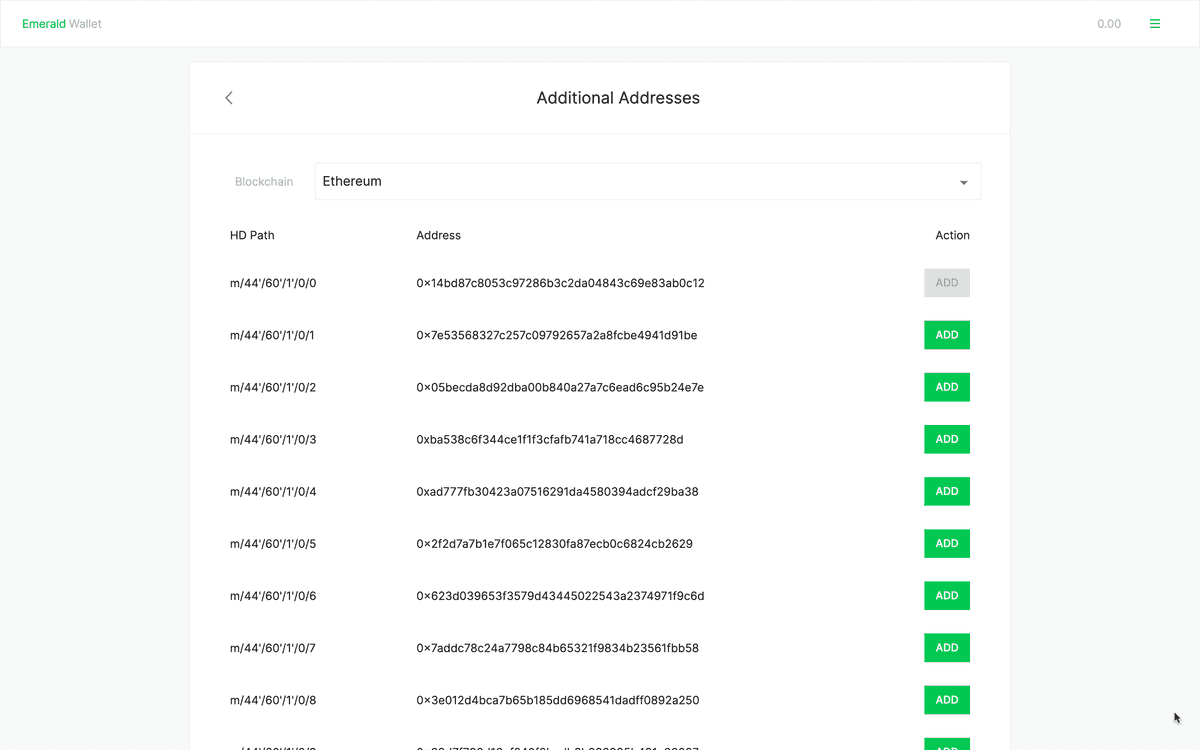Click the 0.00 balance display
Viewport: 1200px width, 750px height.
[1109, 23]
